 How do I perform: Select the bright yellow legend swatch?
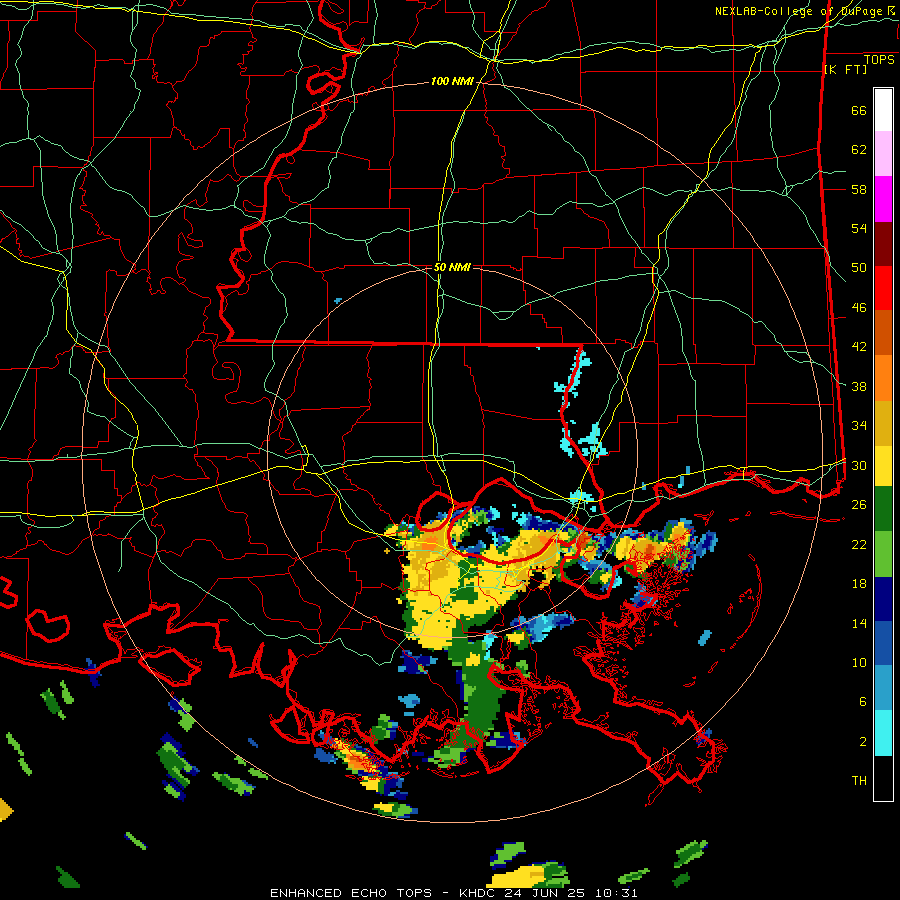click(883, 465)
